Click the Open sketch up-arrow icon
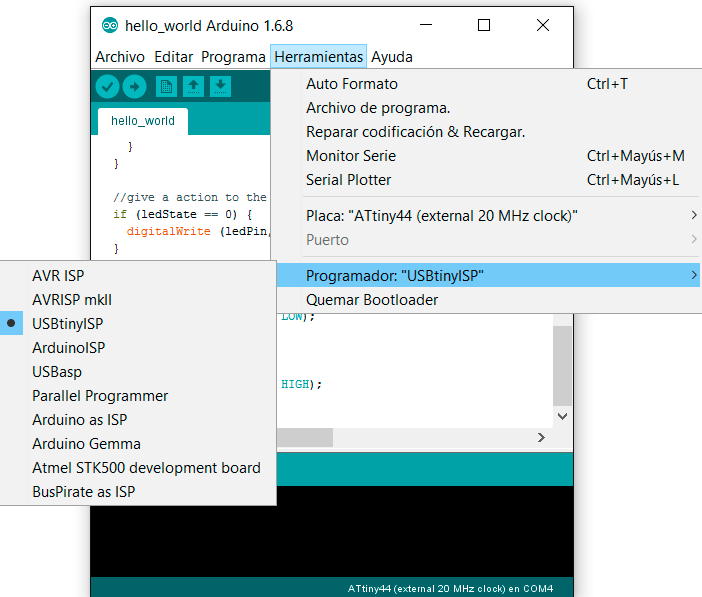702x597 pixels. 193,86
